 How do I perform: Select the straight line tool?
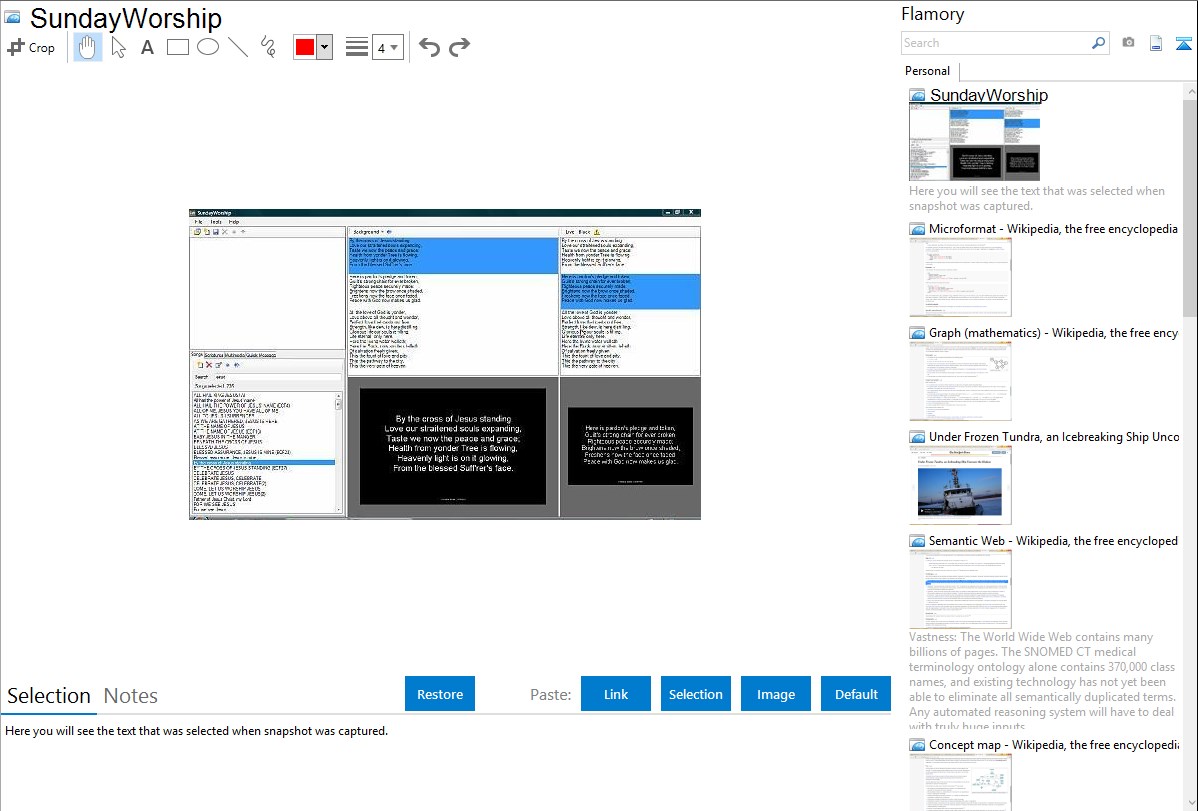pyautogui.click(x=238, y=47)
